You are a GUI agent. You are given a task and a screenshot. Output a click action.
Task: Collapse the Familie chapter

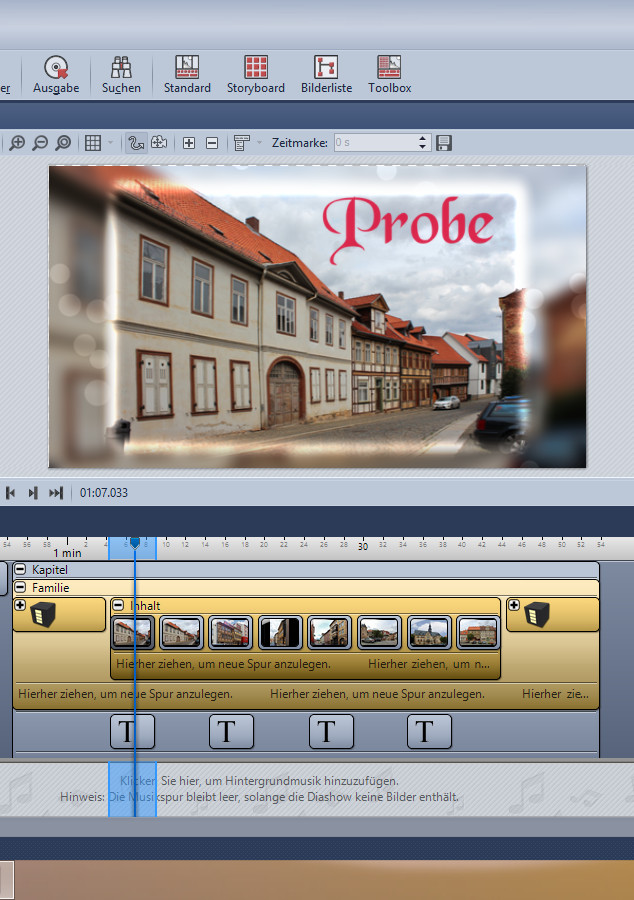point(20,588)
